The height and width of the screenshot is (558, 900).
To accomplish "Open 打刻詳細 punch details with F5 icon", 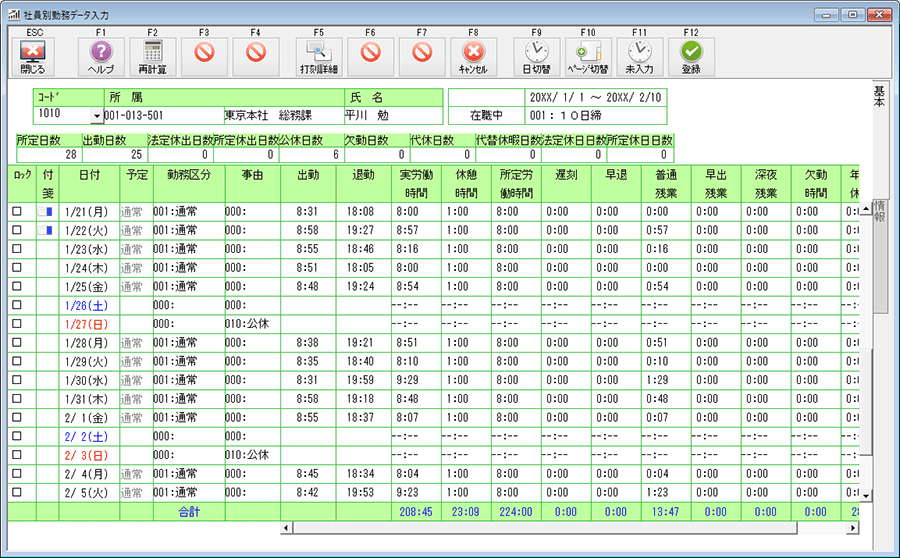I will pyautogui.click(x=319, y=57).
